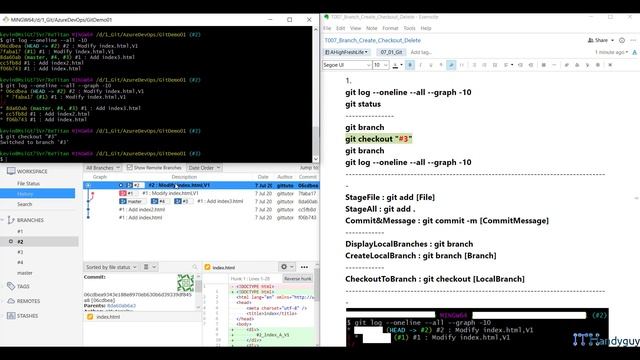Click the Branches icon in Sourcetree sidebar
The height and width of the screenshot is (360, 640).
(x=11, y=220)
